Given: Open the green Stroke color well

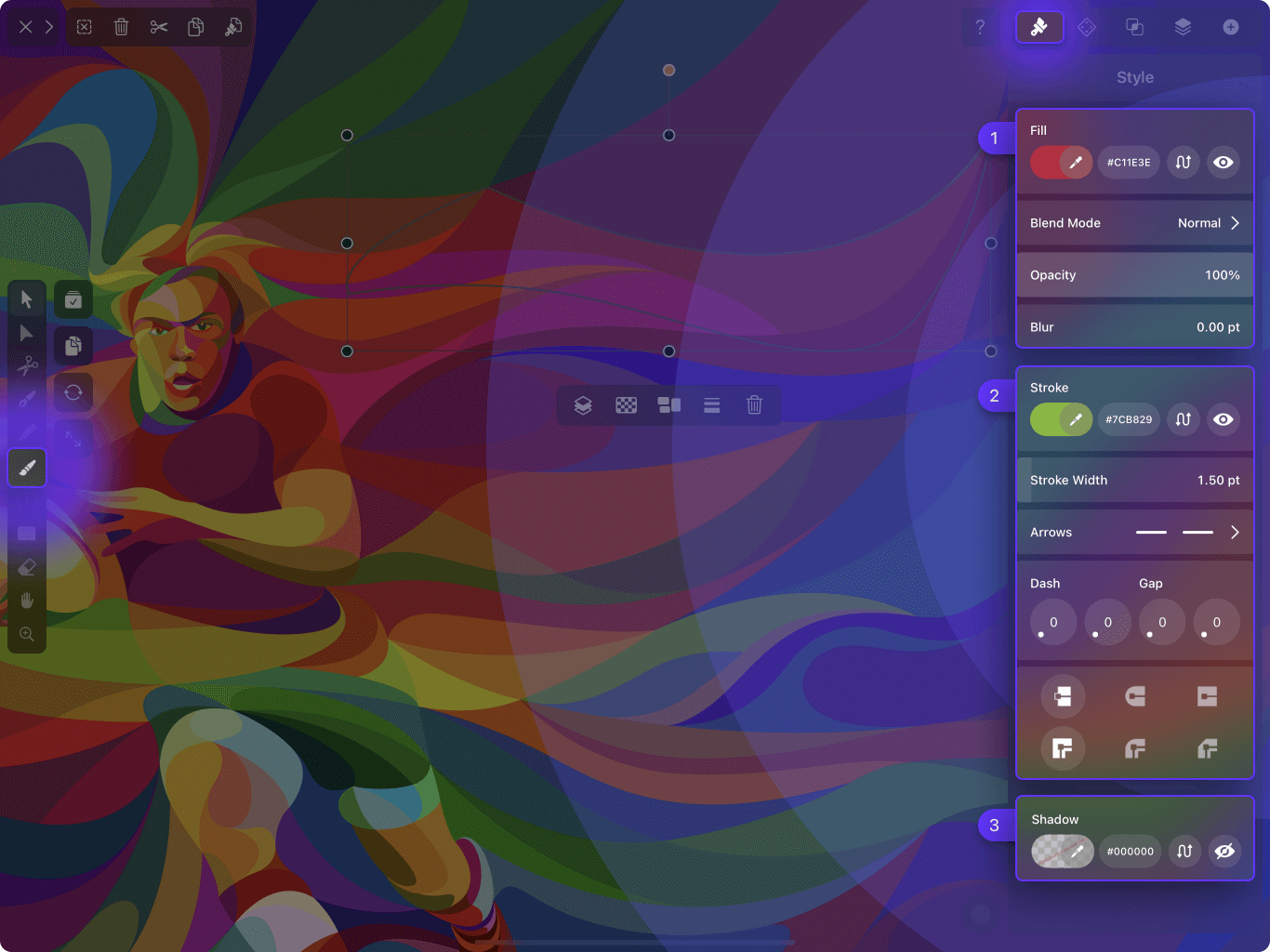Looking at the screenshot, I should pyautogui.click(x=1046, y=420).
